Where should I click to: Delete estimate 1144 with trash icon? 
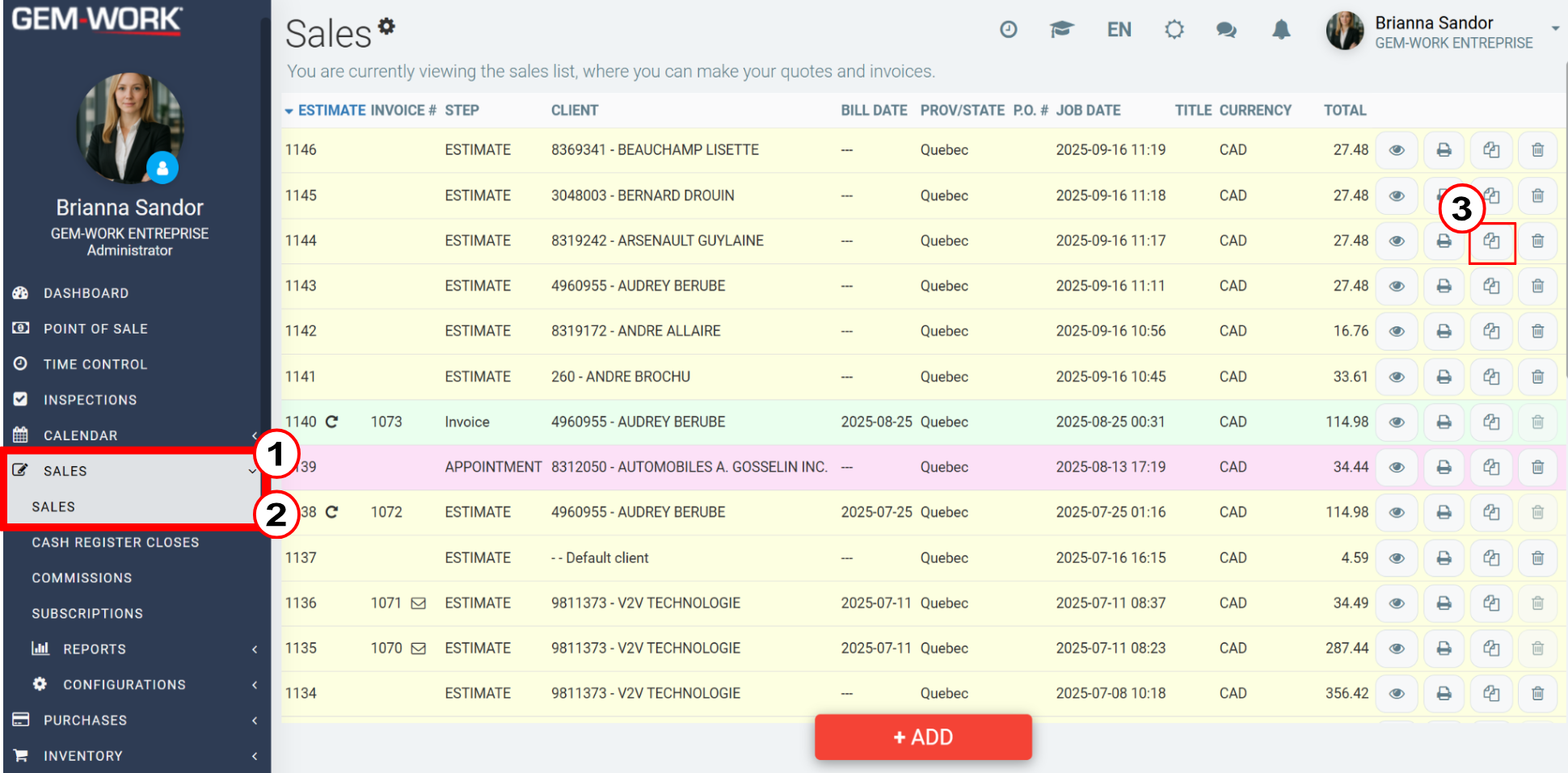click(x=1537, y=241)
